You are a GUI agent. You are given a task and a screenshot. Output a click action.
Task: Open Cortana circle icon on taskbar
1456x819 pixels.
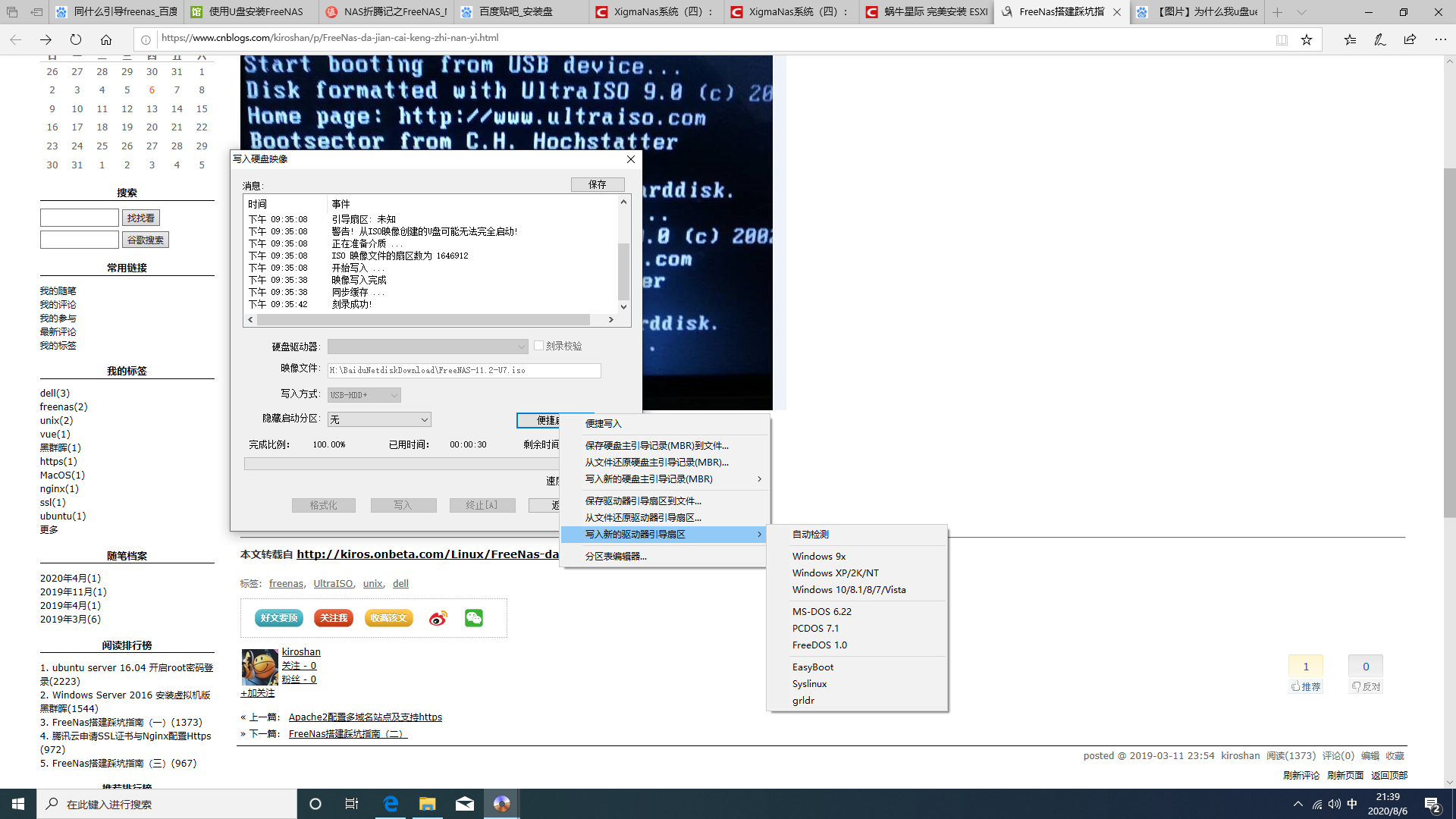pyautogui.click(x=315, y=804)
